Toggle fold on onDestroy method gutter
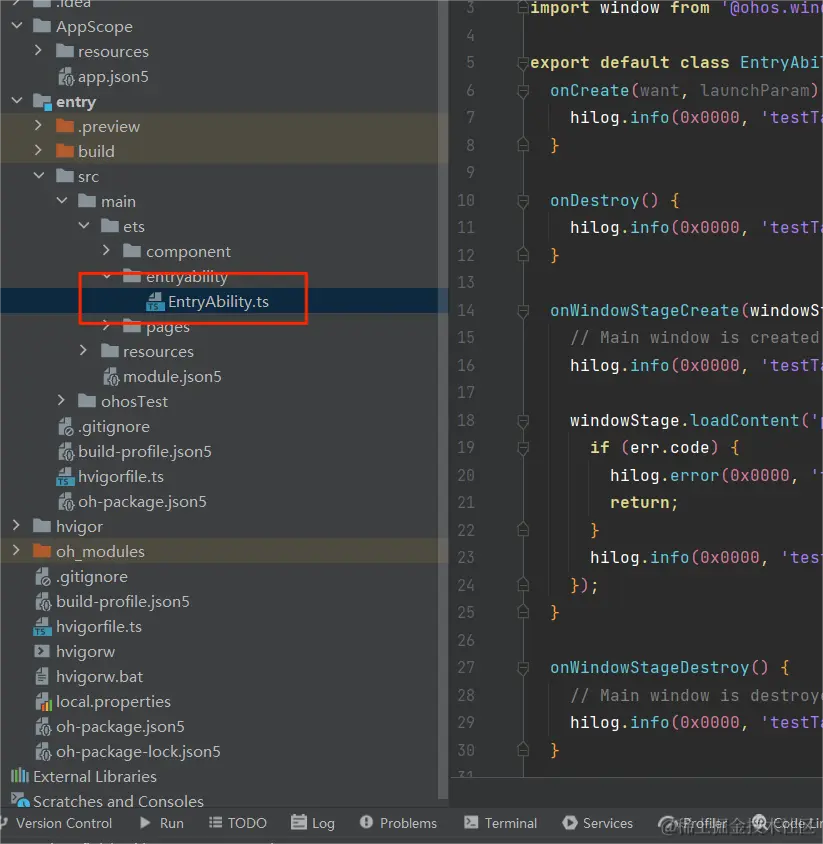Image resolution: width=823 pixels, height=844 pixels. pyautogui.click(x=523, y=201)
